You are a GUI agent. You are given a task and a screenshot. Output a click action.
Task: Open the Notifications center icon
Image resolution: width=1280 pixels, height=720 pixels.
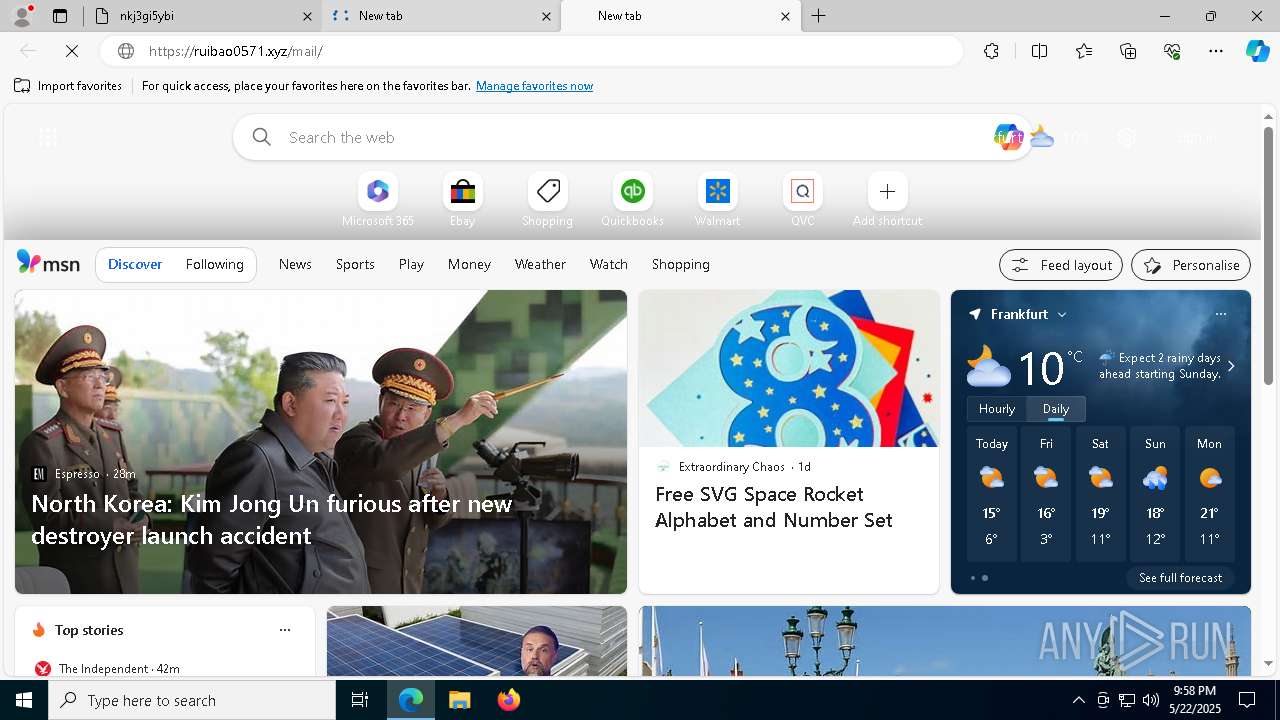[x=1247, y=700]
